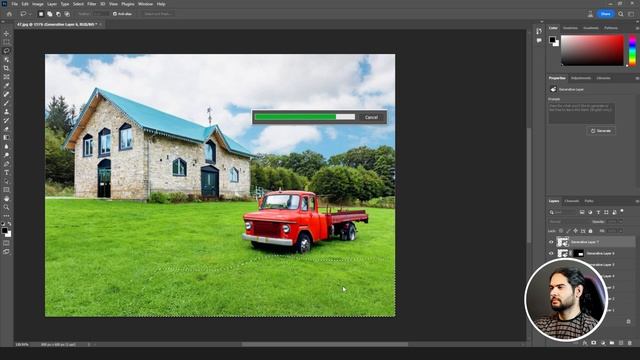The height and width of the screenshot is (360, 640).
Task: Switch to the Channels tab
Action: tap(571, 201)
